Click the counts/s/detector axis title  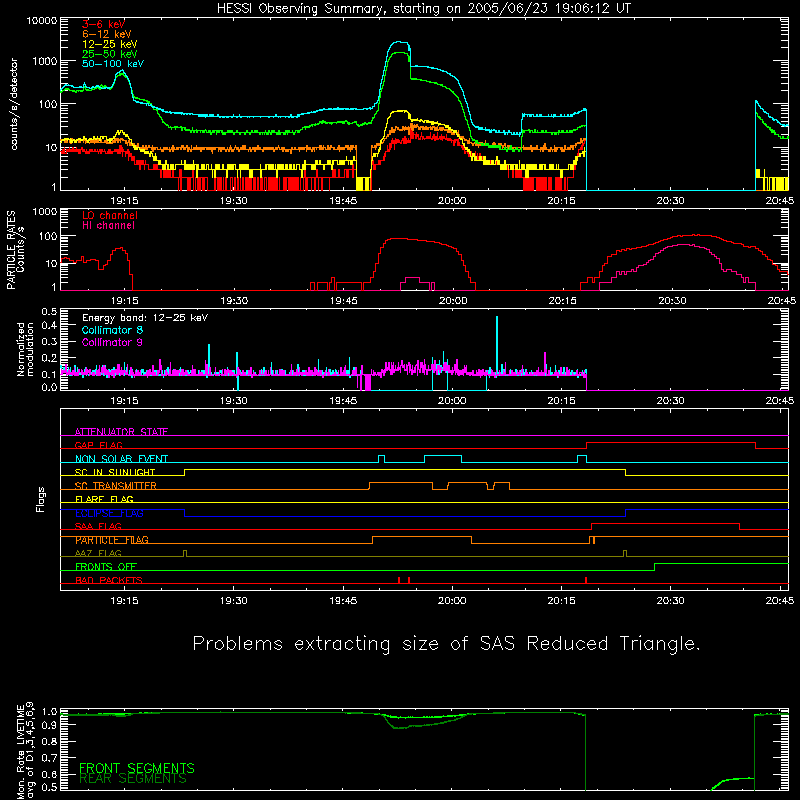[14, 104]
